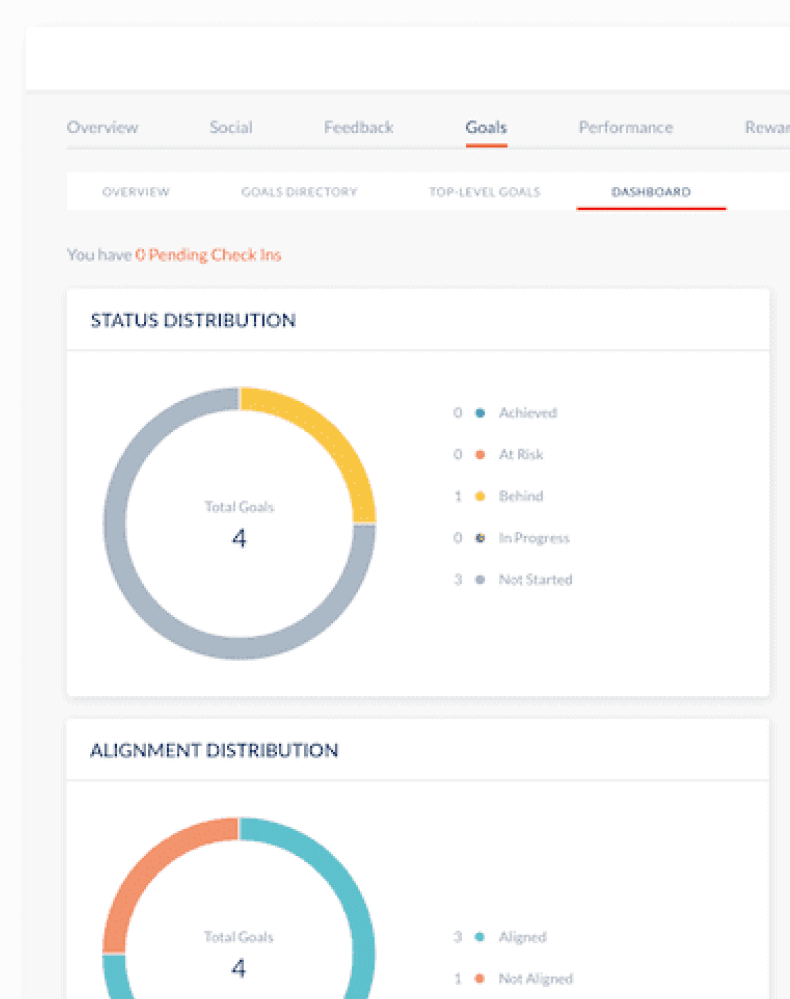Image resolution: width=790 pixels, height=999 pixels.
Task: Click the 0 Pending Check Ins link
Action: coord(208,255)
